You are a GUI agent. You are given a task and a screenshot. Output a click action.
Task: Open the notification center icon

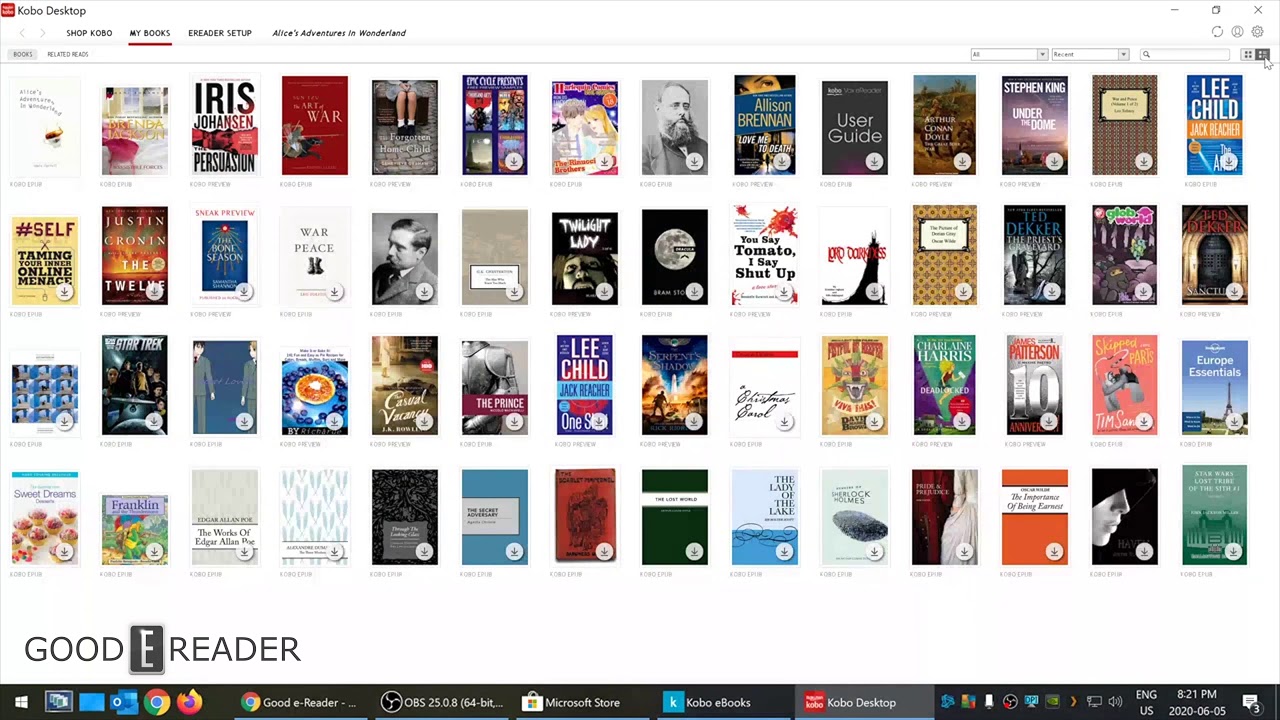coord(1250,702)
